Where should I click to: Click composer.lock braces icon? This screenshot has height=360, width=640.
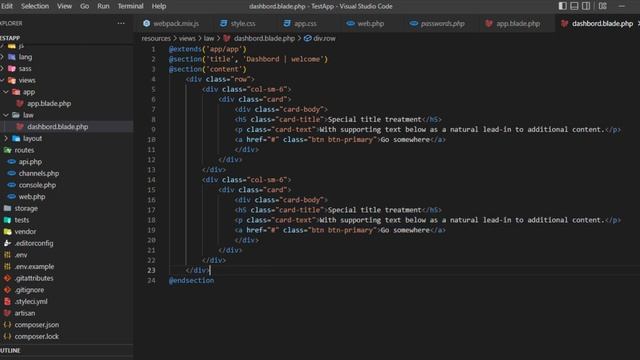tap(8, 337)
